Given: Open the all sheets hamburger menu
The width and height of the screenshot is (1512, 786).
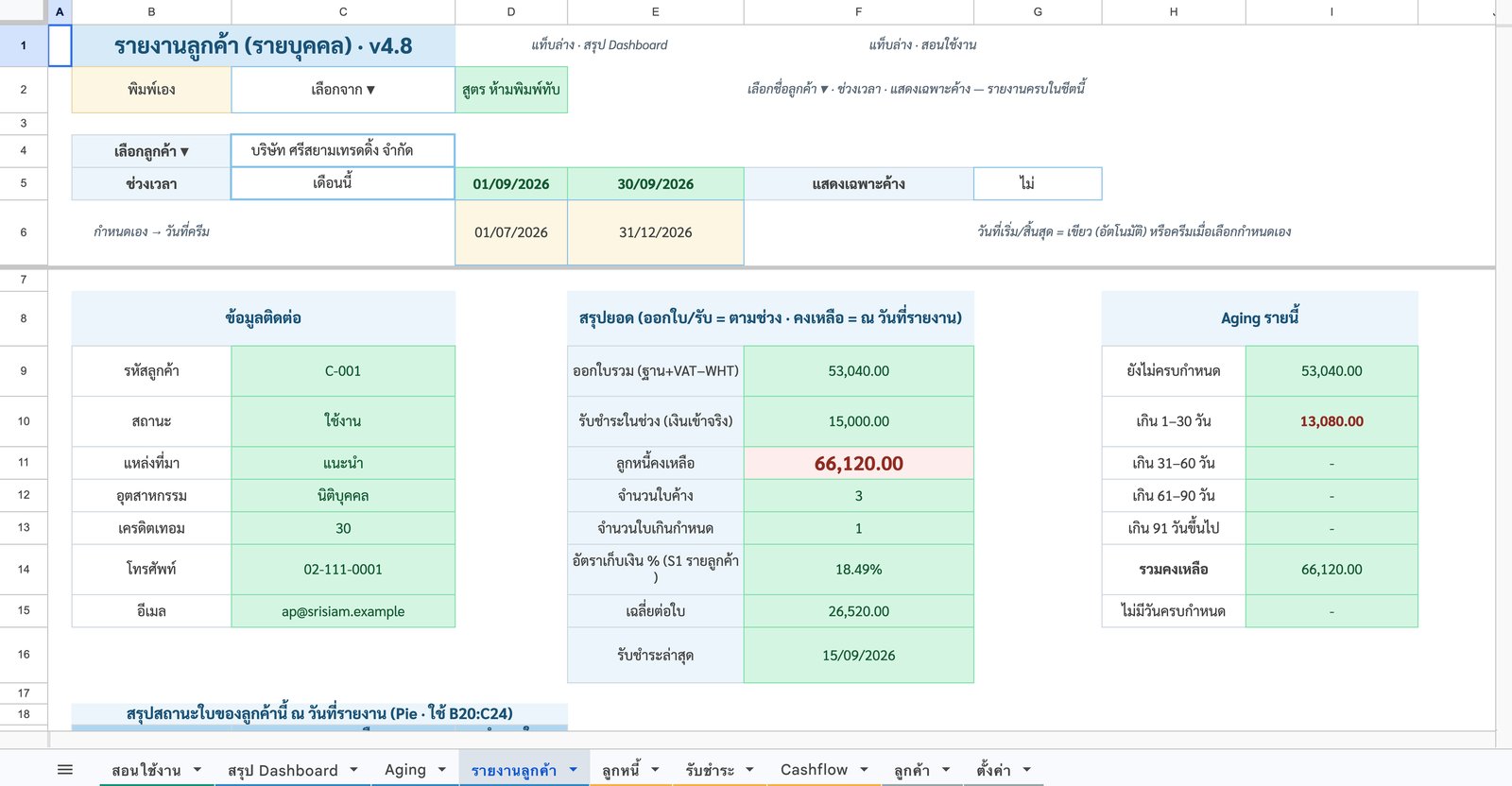Looking at the screenshot, I should (x=65, y=770).
